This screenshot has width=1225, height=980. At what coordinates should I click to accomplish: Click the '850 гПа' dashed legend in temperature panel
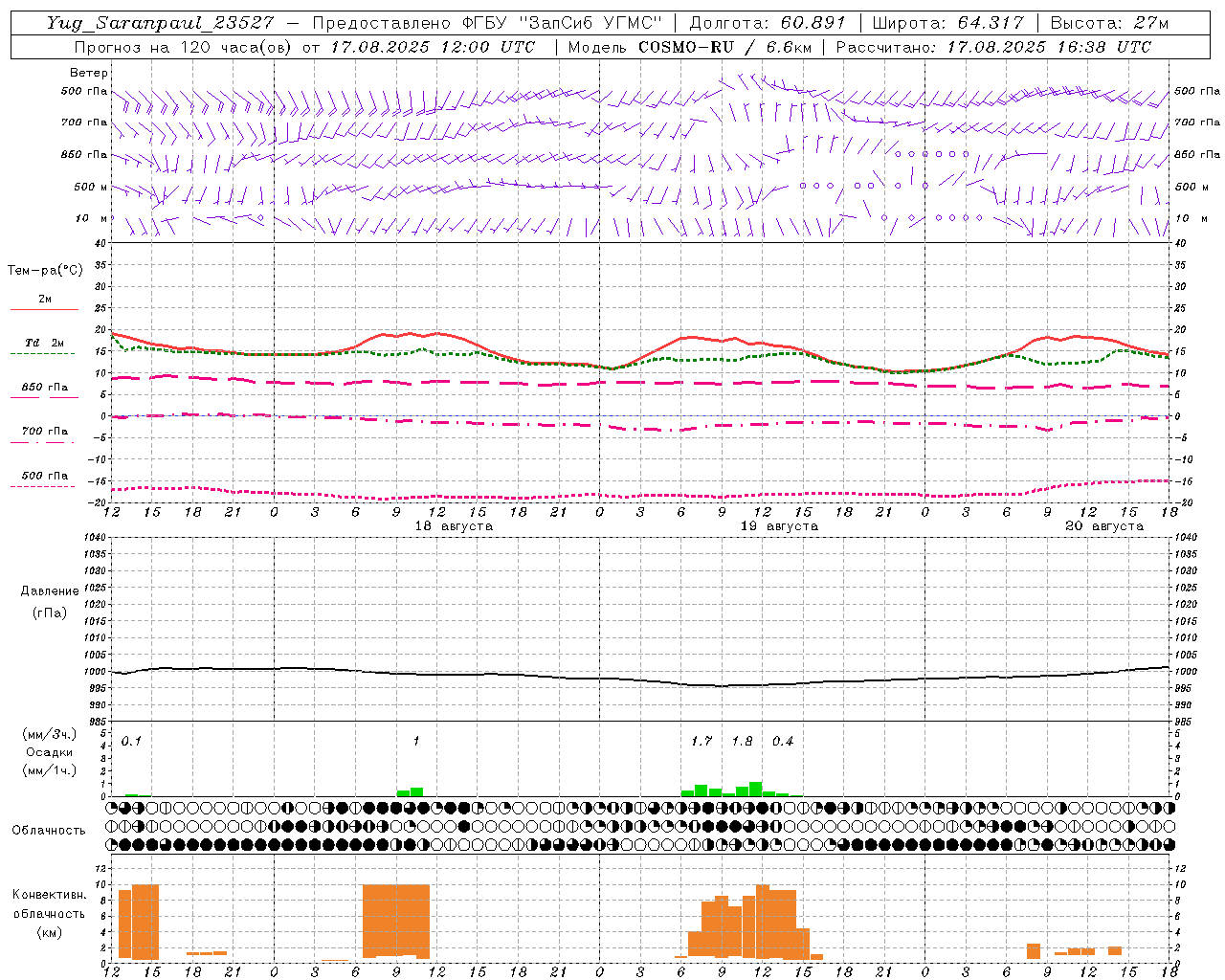[x=44, y=388]
